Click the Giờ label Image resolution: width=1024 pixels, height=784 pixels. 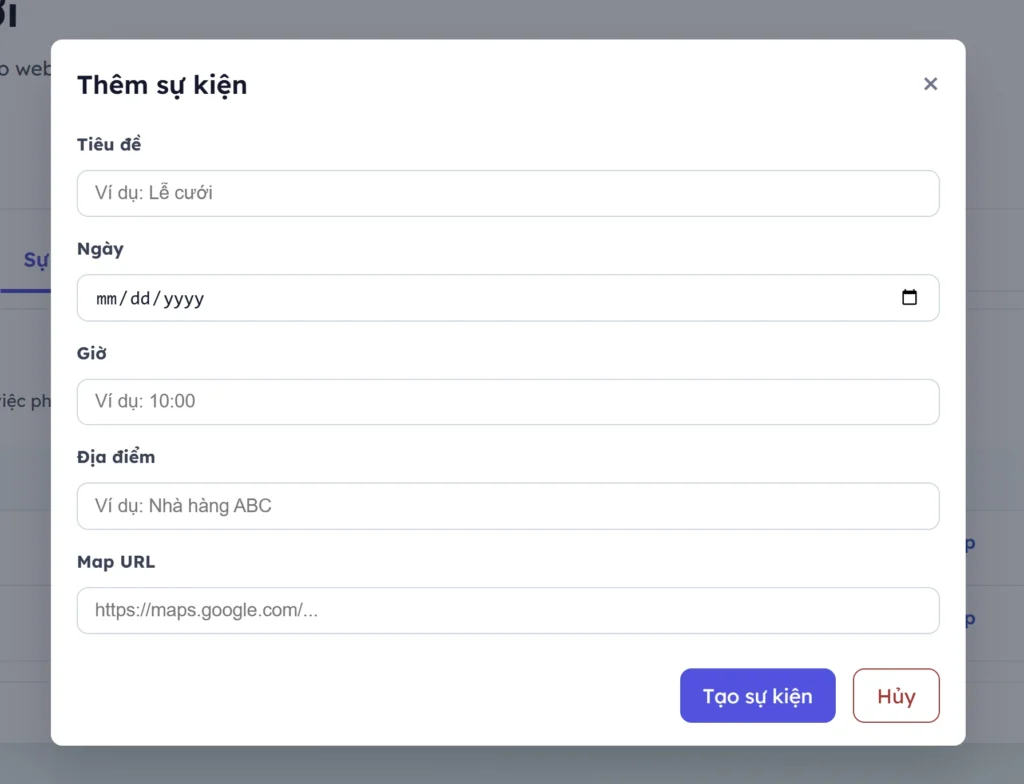[92, 353]
